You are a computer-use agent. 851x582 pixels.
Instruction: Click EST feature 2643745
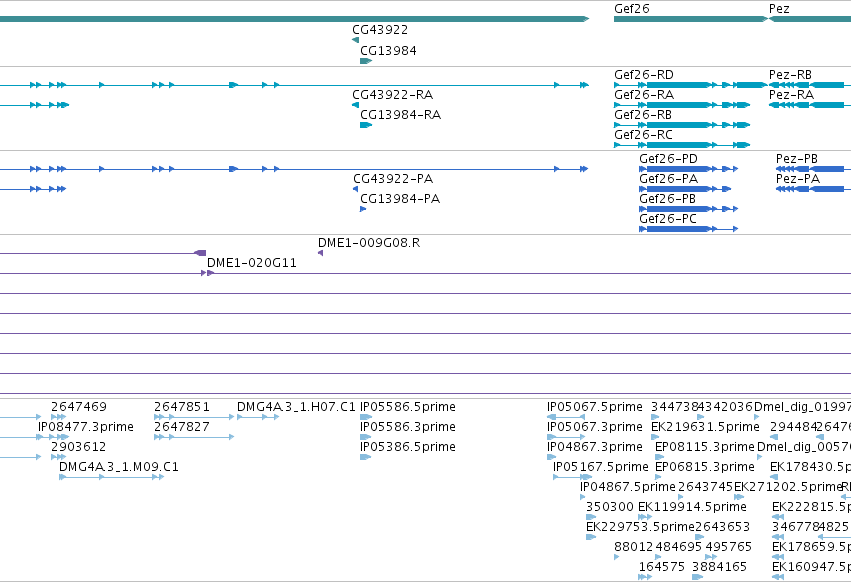point(681,497)
